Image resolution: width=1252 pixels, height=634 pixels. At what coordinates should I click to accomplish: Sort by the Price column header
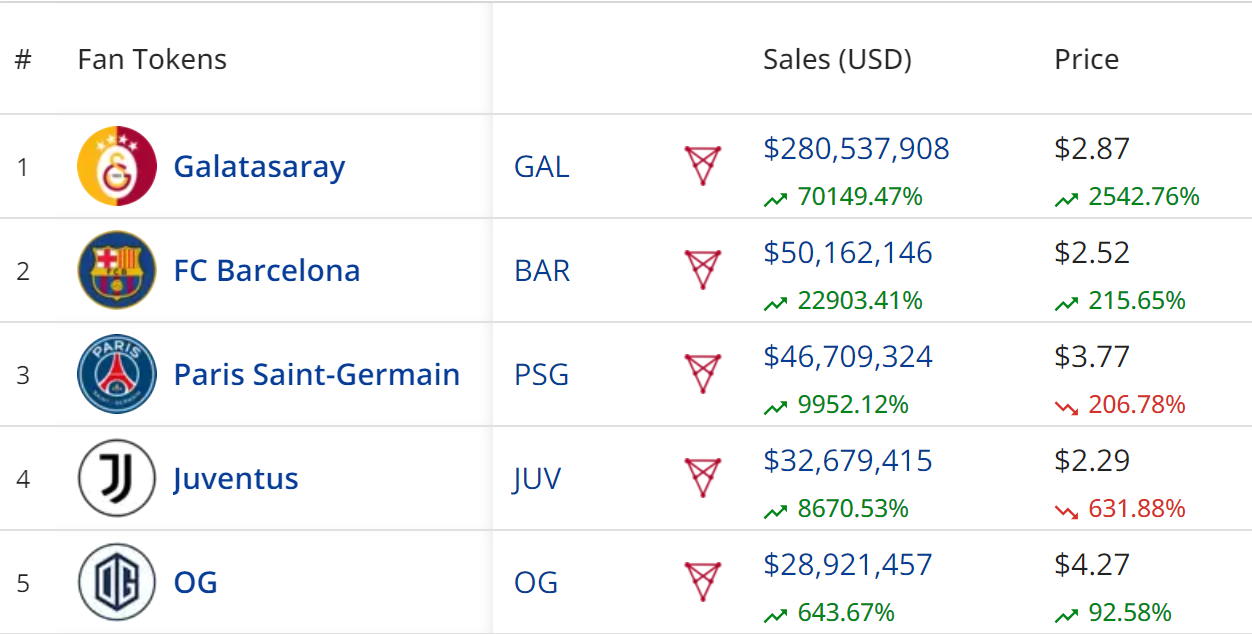tap(1086, 59)
